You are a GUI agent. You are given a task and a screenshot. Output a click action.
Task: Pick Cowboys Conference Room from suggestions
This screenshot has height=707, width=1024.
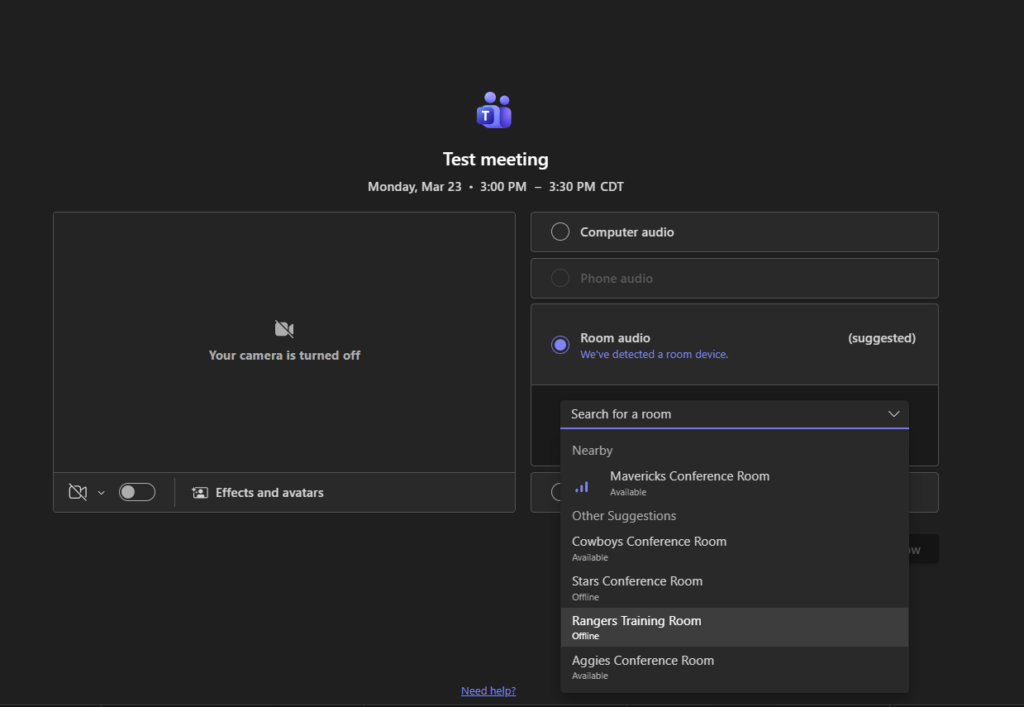[x=649, y=548]
